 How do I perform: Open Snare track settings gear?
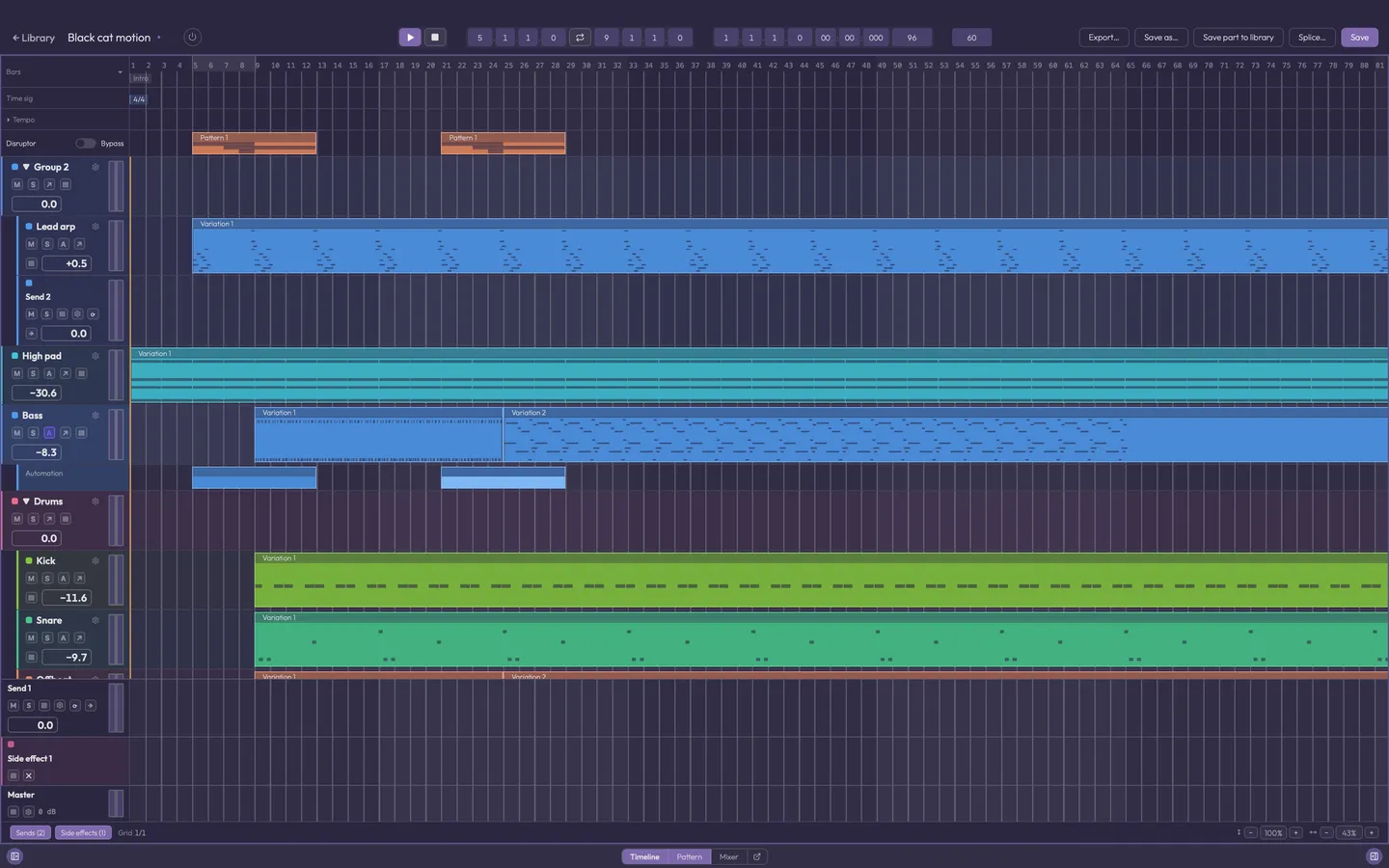(x=95, y=620)
